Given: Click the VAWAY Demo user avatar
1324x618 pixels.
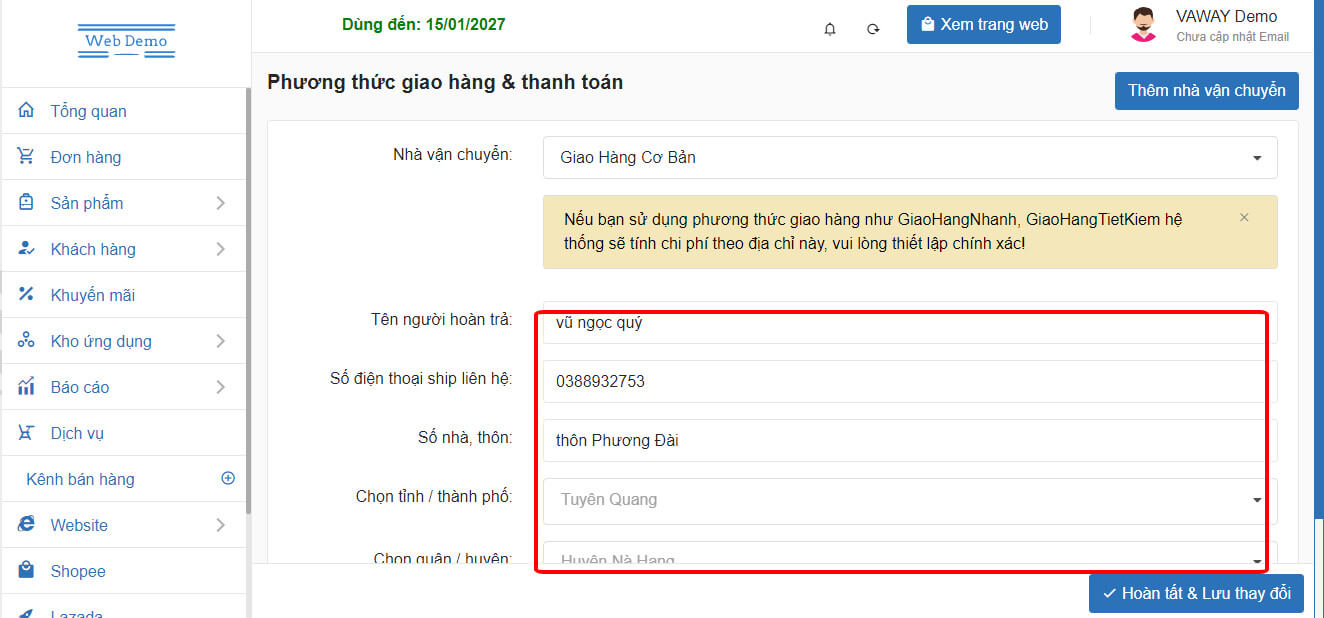Looking at the screenshot, I should pyautogui.click(x=1143, y=25).
